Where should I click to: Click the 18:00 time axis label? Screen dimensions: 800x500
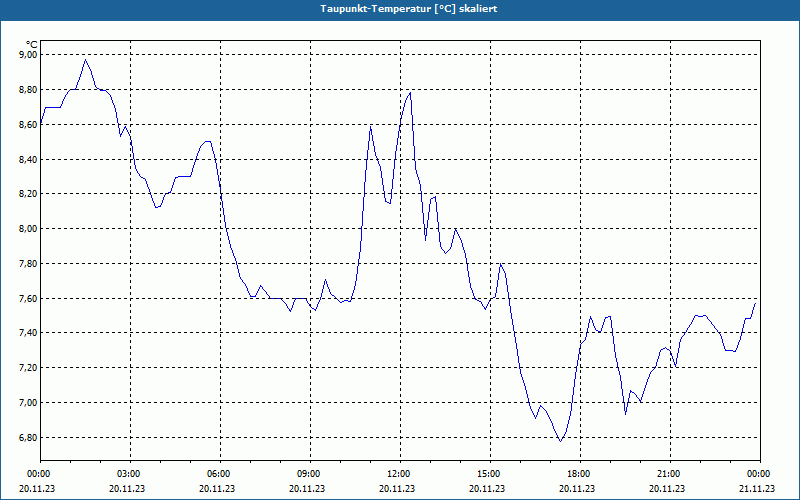tap(581, 473)
